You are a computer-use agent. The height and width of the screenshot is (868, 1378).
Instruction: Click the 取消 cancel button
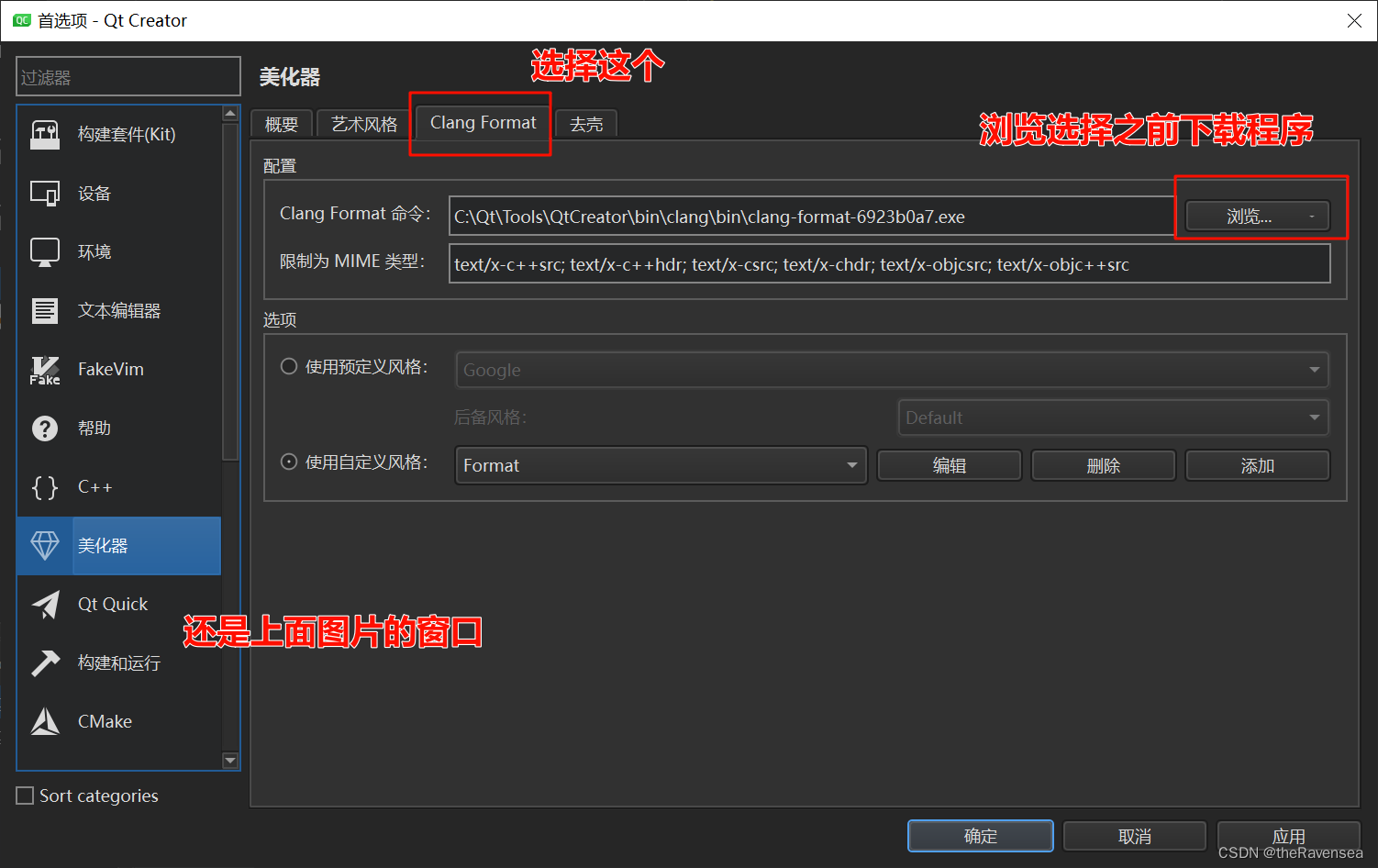pos(1135,836)
